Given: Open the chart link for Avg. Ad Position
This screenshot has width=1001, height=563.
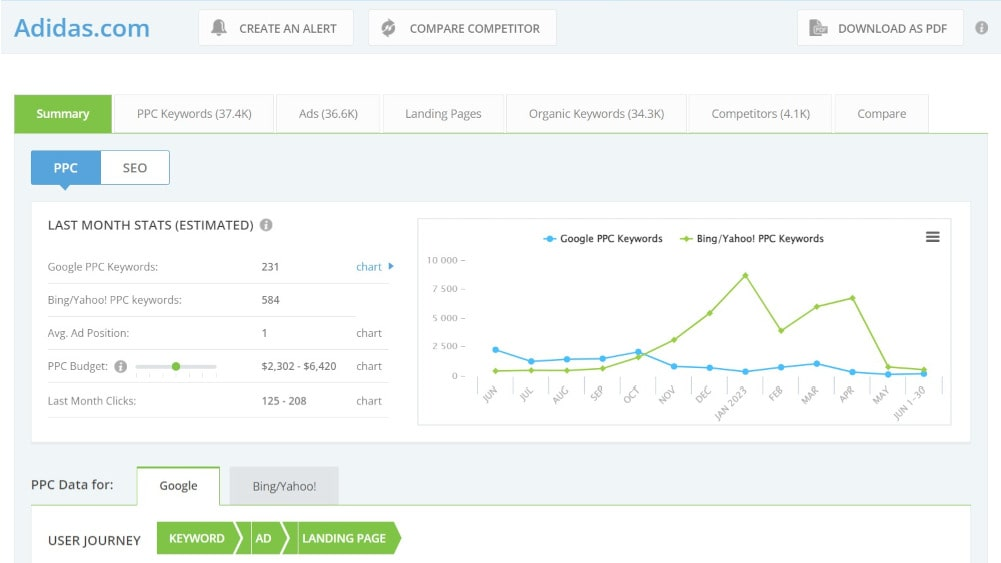Looking at the screenshot, I should tap(368, 333).
